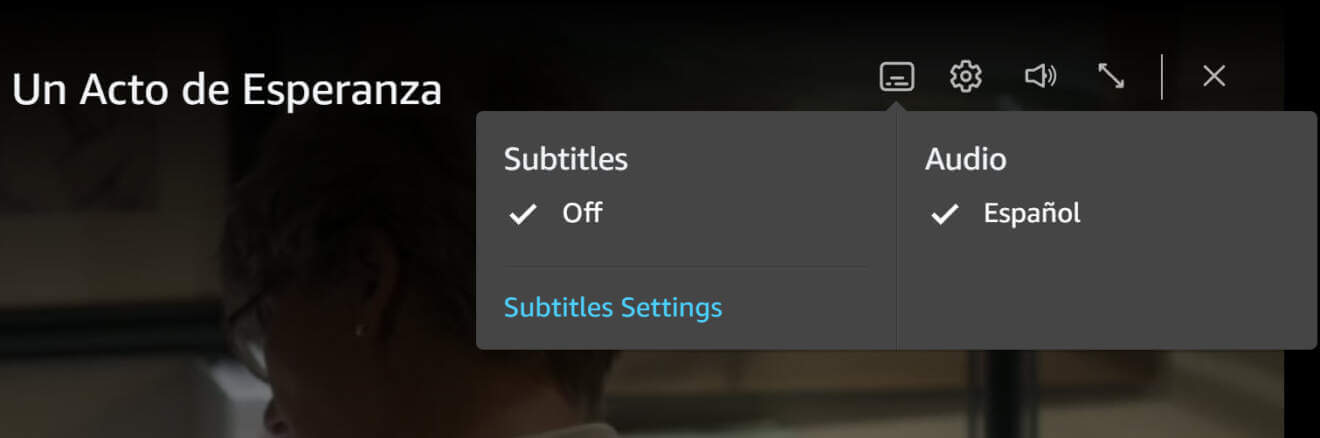Click the vertical separator beside the close button
The image size is (1320, 438).
coord(1162,76)
